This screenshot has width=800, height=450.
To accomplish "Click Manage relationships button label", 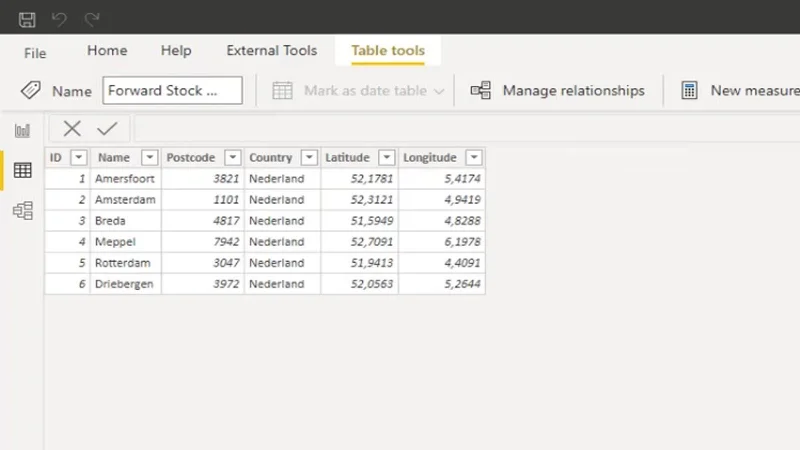I will point(573,91).
